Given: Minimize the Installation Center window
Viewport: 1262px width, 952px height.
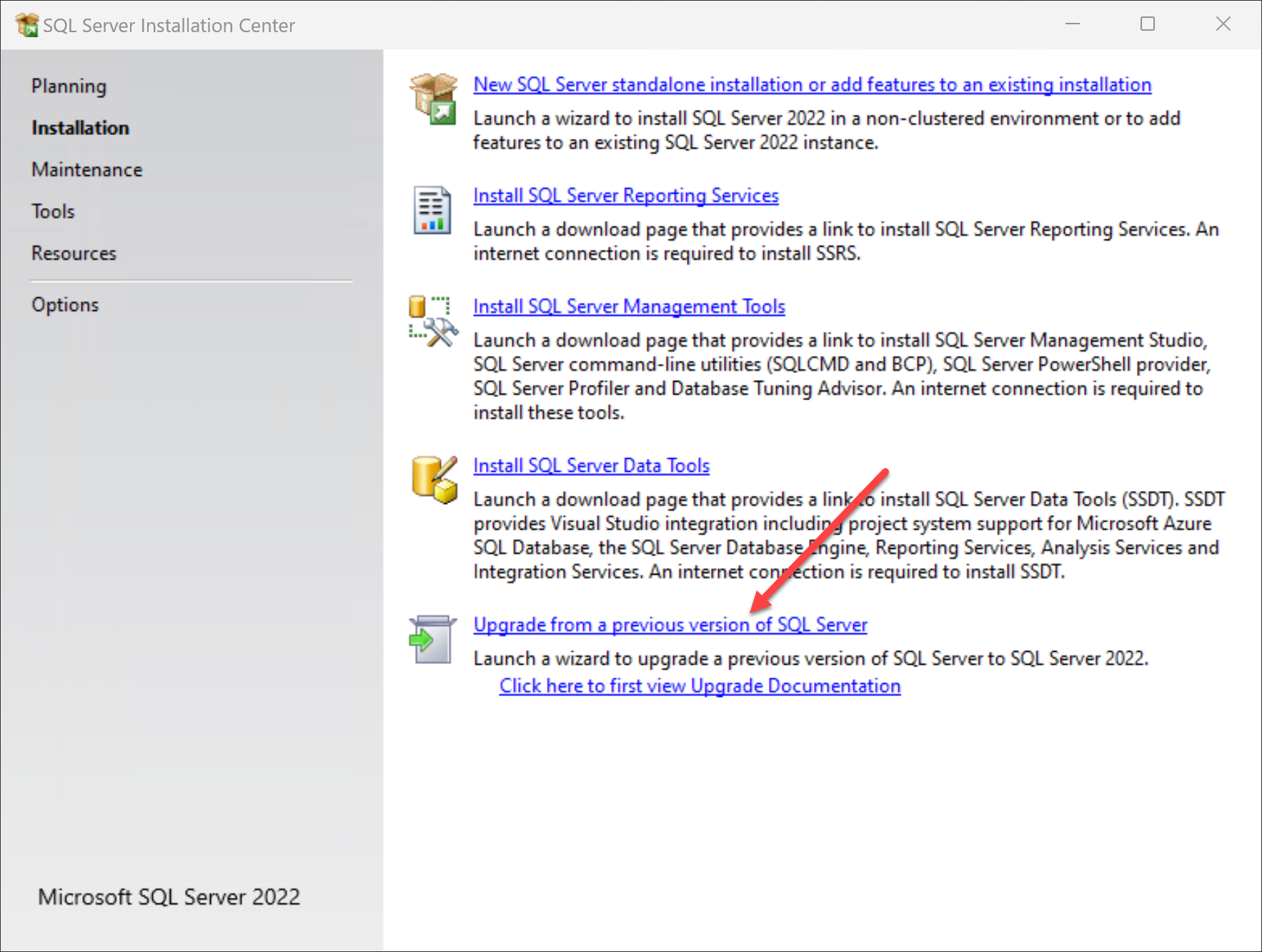Looking at the screenshot, I should pos(1072,24).
